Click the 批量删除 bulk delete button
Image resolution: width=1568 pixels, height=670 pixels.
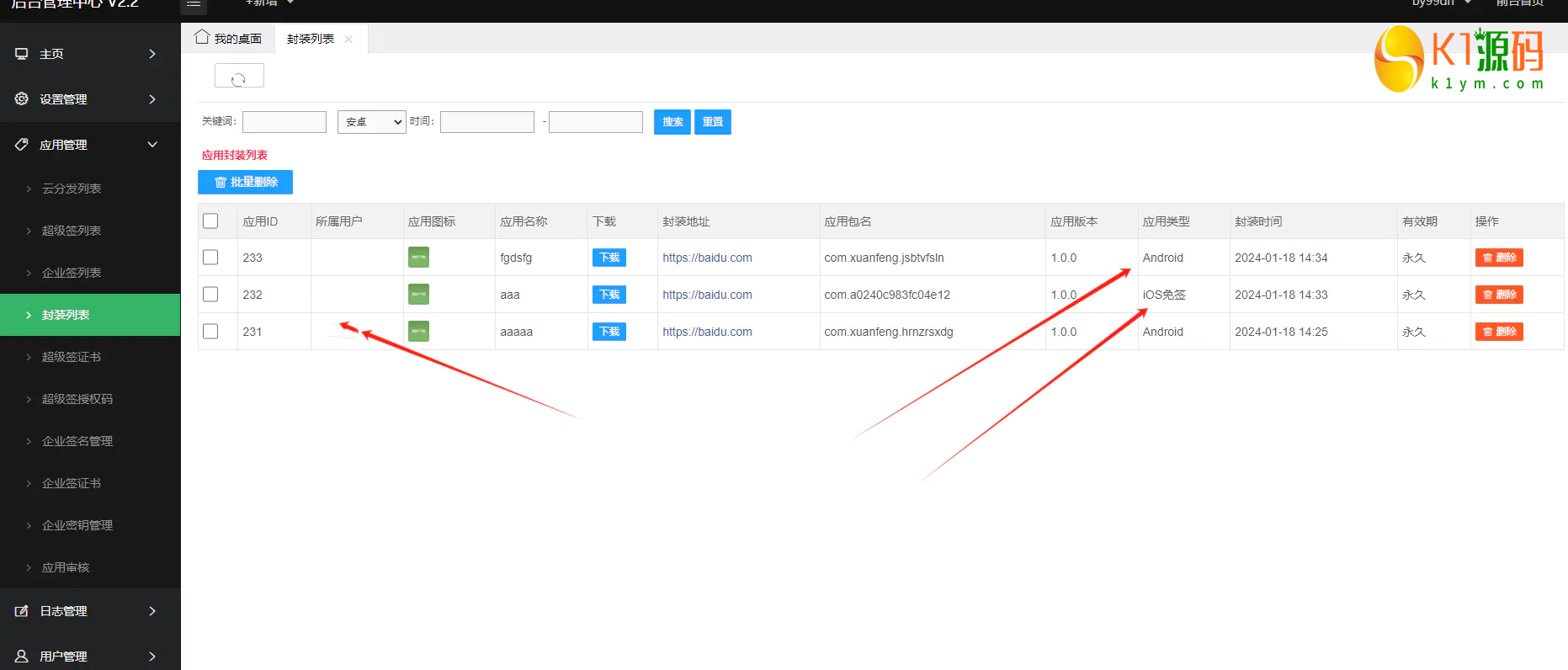coord(245,182)
